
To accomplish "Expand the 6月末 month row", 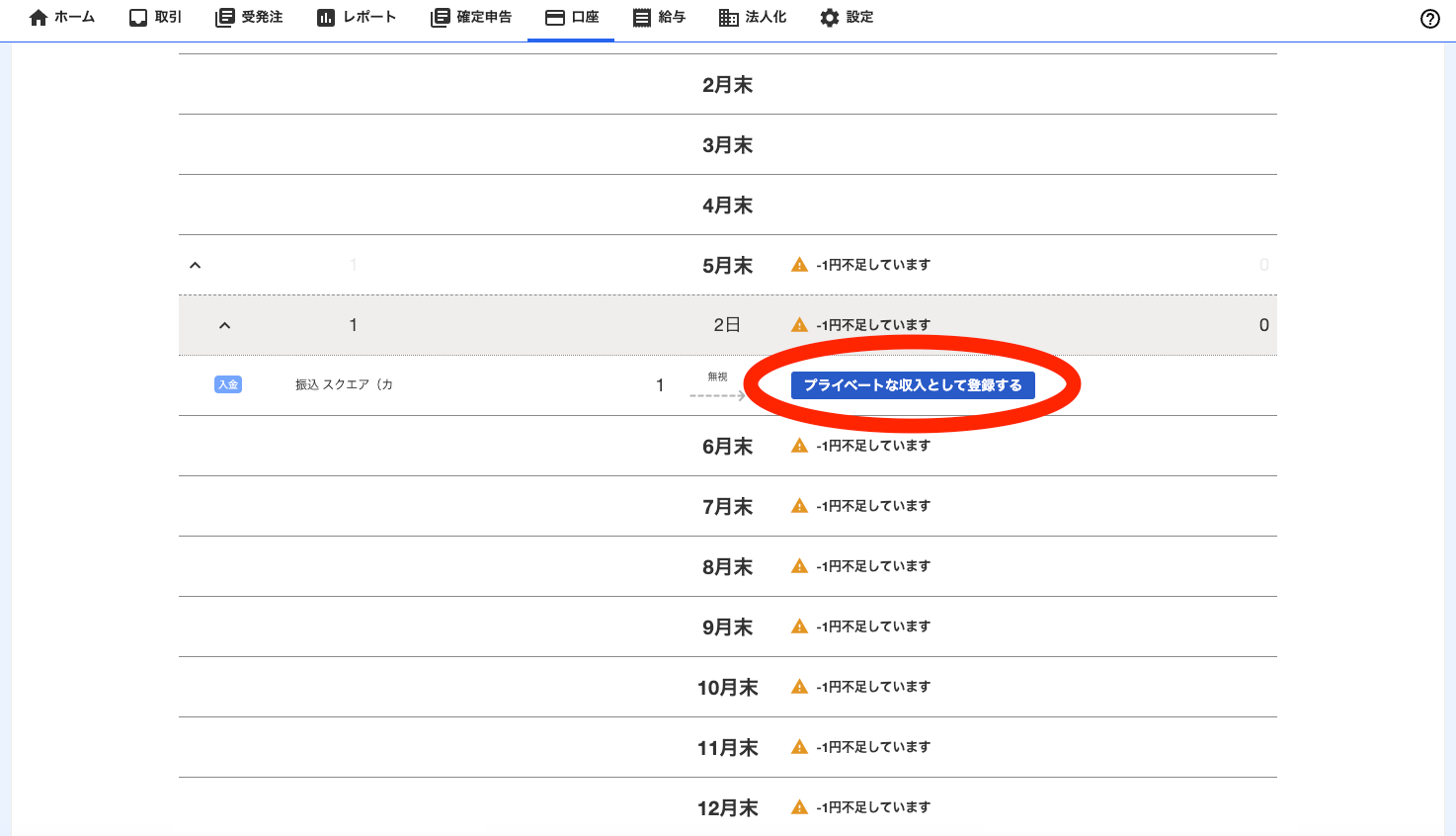I will [x=727, y=447].
